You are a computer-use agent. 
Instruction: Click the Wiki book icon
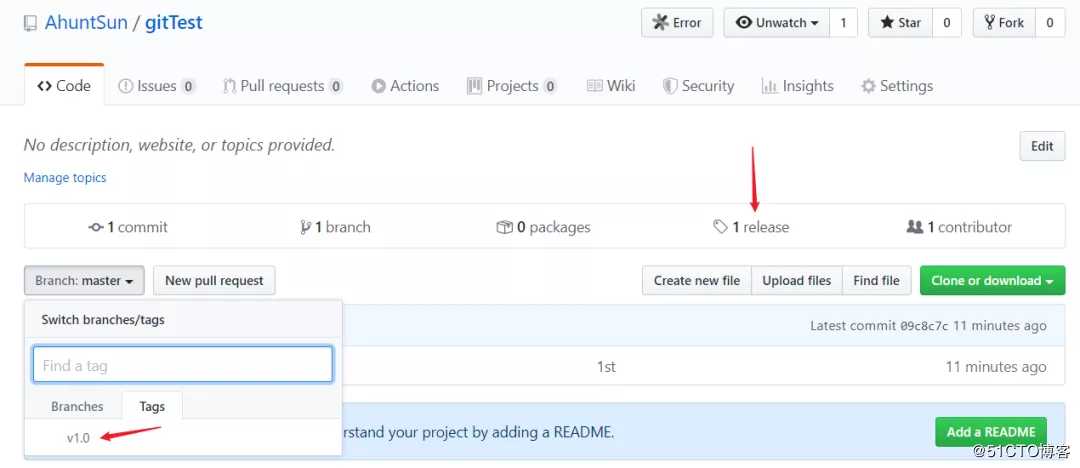pos(594,86)
